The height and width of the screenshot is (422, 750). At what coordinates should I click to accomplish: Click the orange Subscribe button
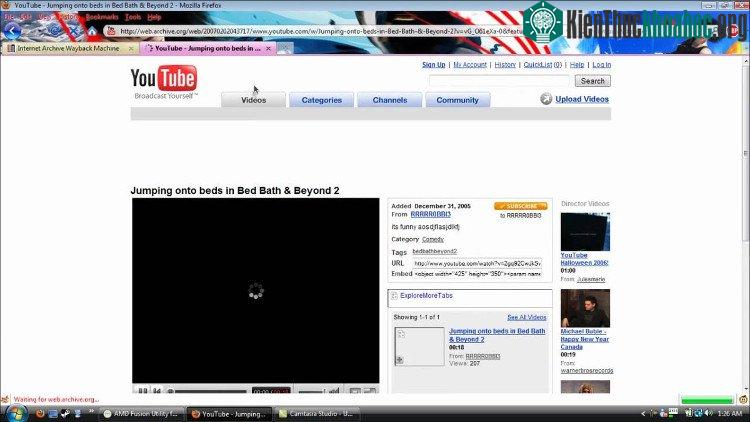click(520, 206)
